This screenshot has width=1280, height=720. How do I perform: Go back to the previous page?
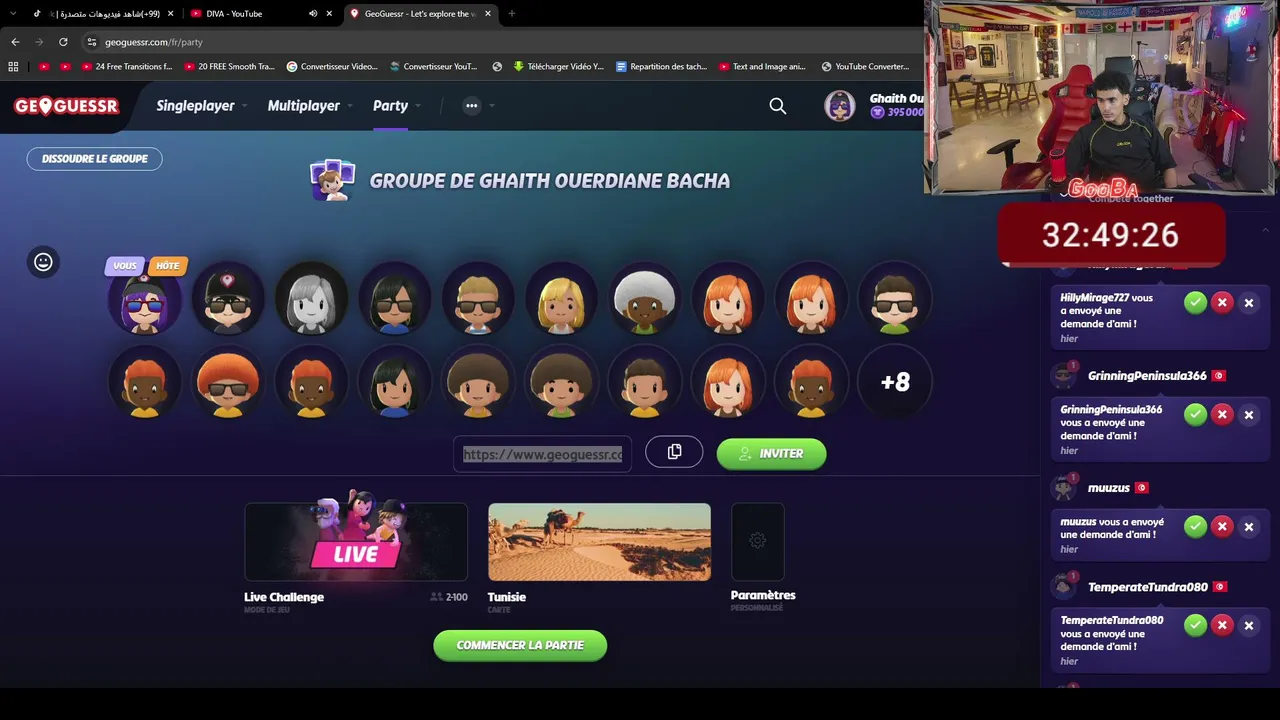(x=15, y=42)
